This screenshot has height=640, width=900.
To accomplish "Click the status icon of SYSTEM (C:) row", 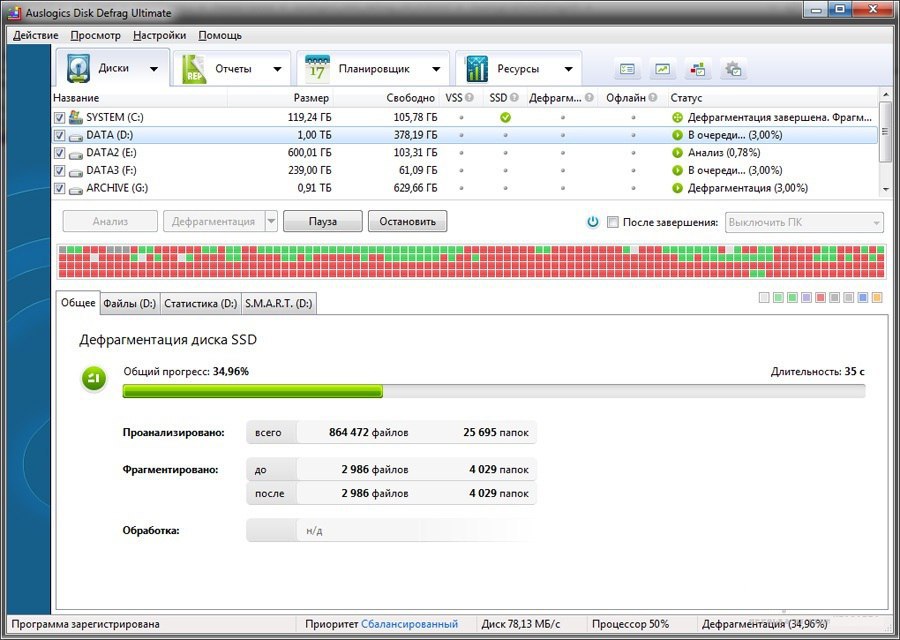I will click(x=677, y=118).
